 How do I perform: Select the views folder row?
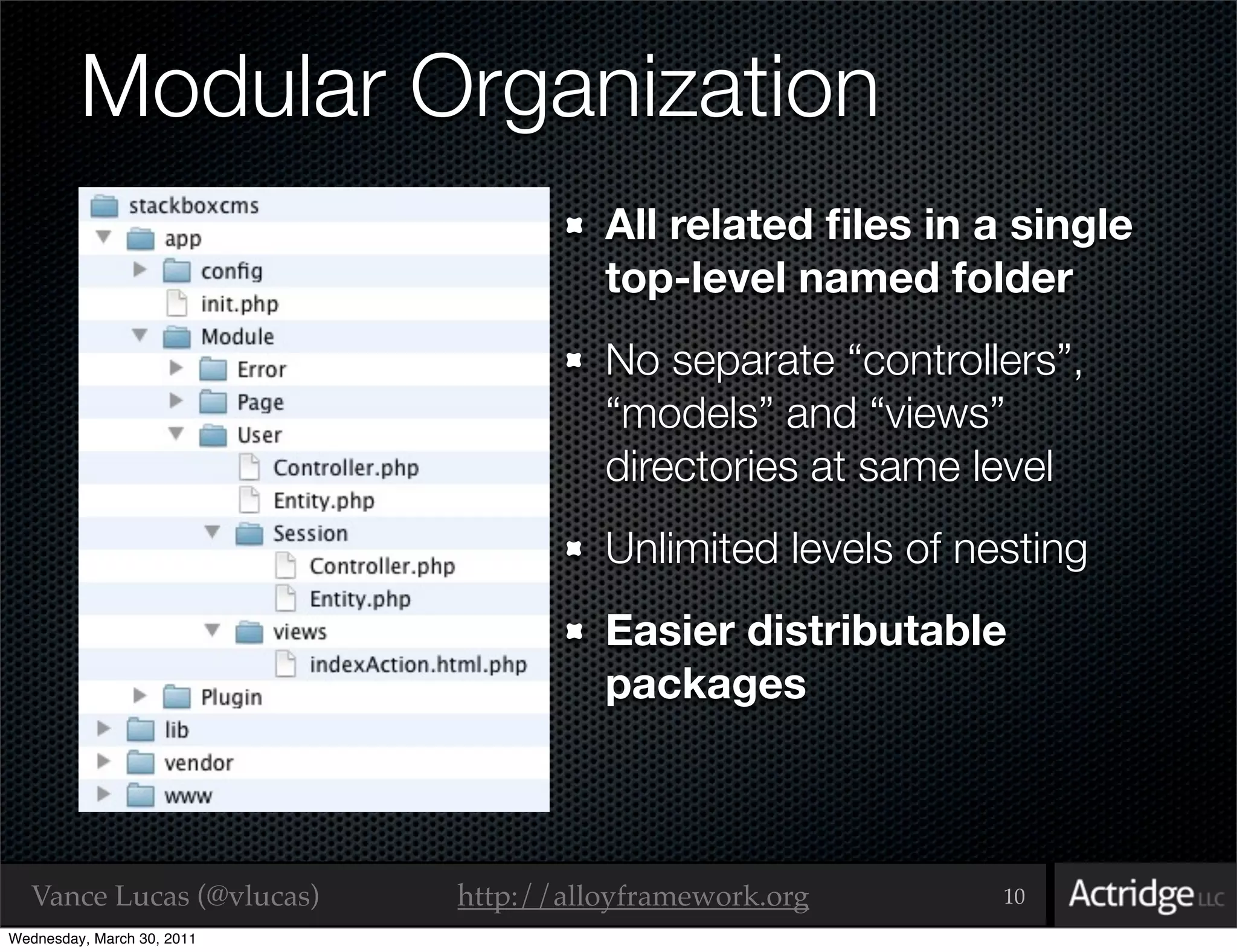299,632
